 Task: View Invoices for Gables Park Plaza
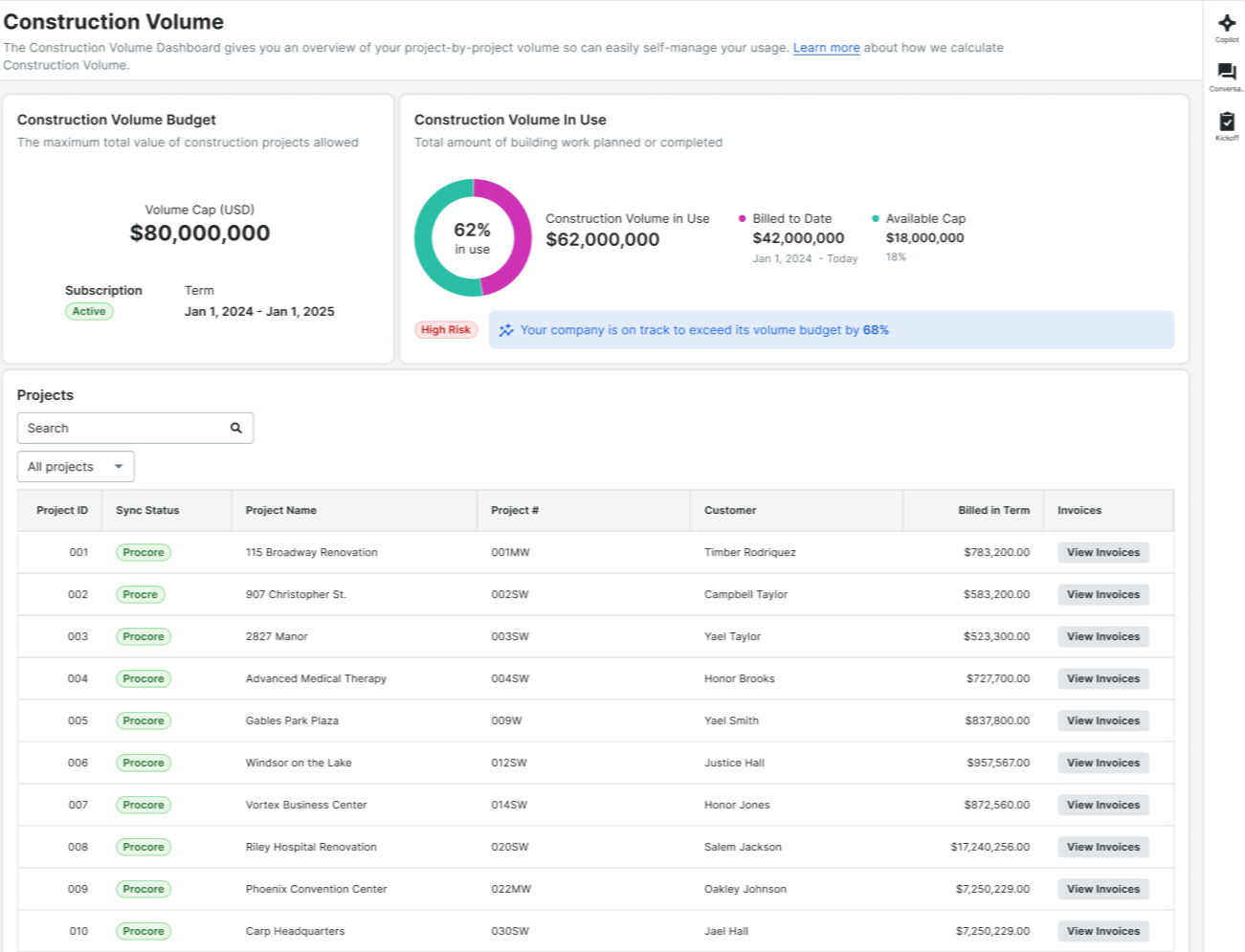(x=1102, y=720)
